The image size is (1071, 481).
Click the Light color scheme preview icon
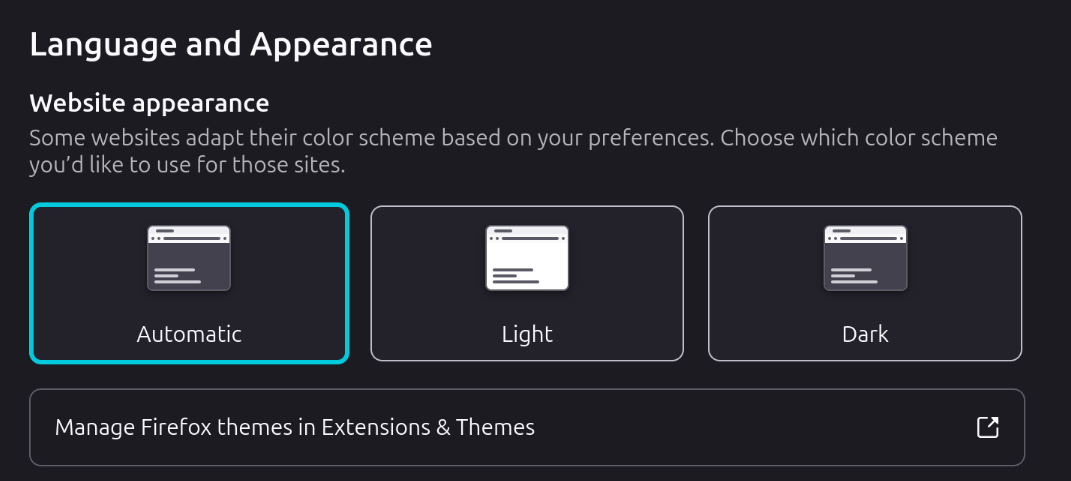(x=527, y=258)
